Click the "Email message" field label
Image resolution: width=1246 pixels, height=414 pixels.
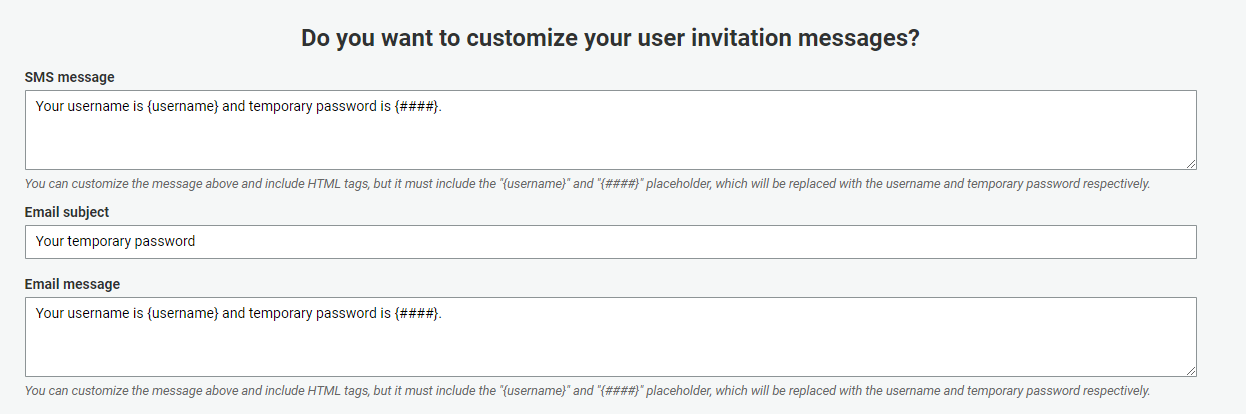point(72,284)
